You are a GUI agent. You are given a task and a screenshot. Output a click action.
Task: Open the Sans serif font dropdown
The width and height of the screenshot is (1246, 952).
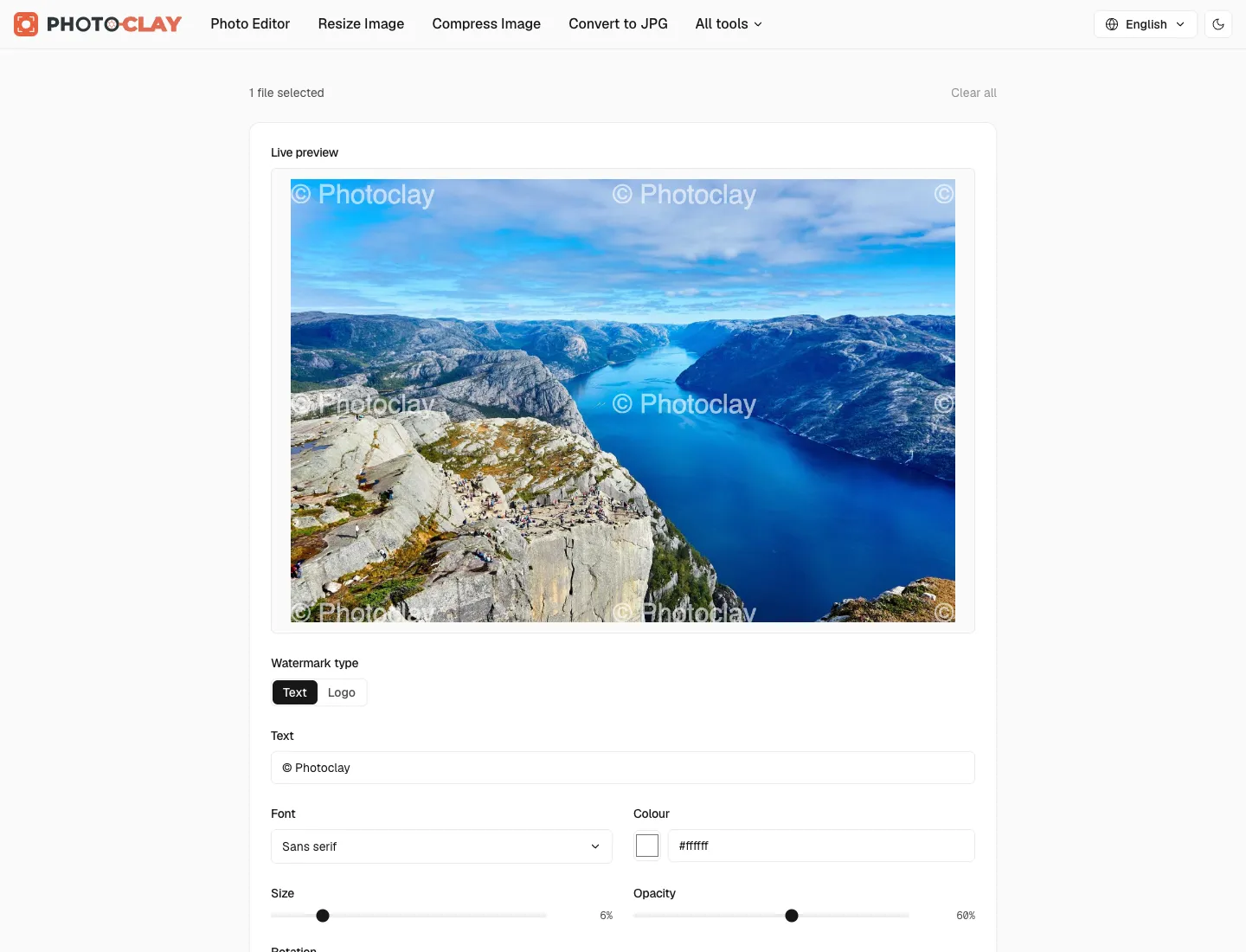441,846
